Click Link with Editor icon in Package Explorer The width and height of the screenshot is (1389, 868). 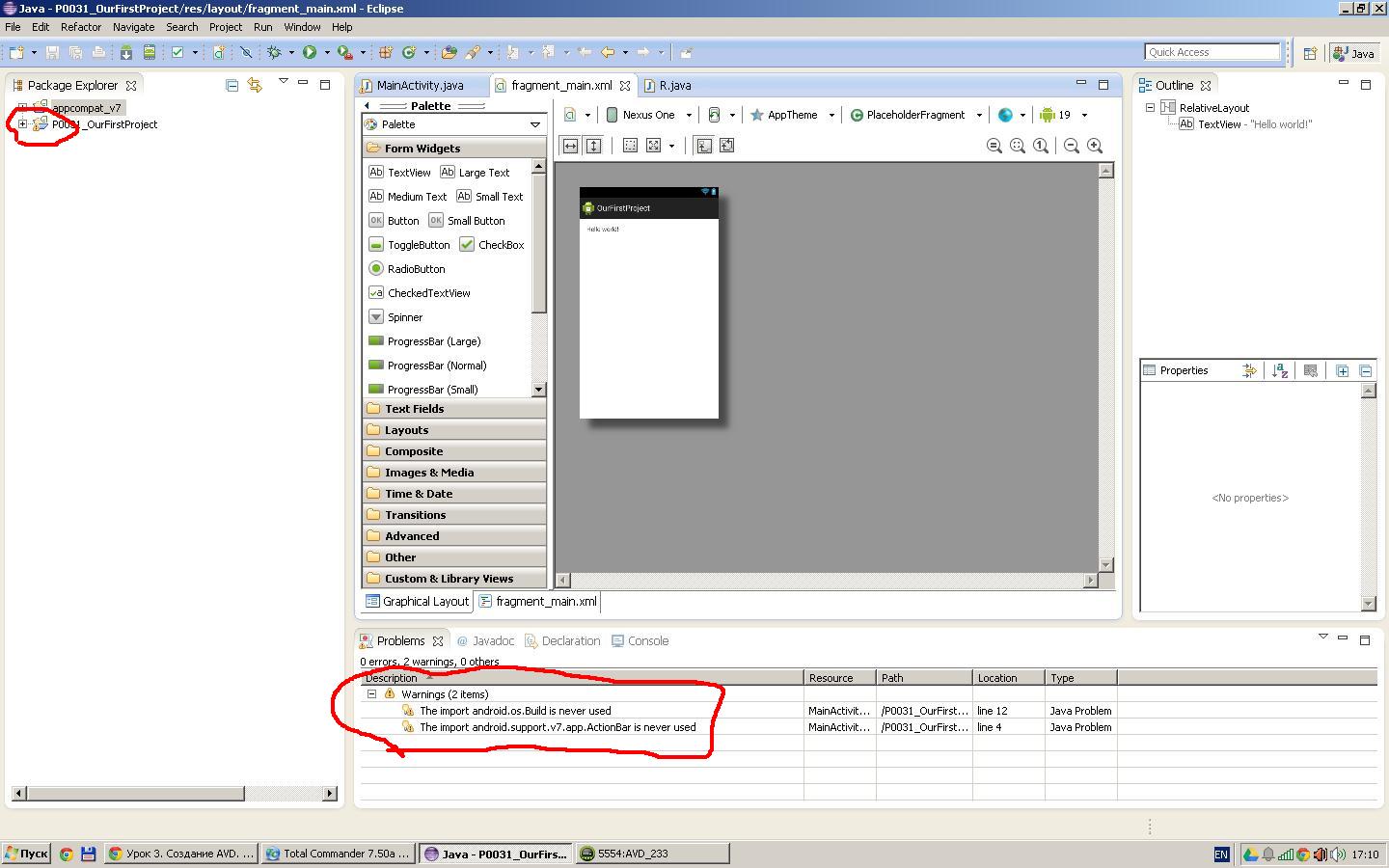[255, 85]
